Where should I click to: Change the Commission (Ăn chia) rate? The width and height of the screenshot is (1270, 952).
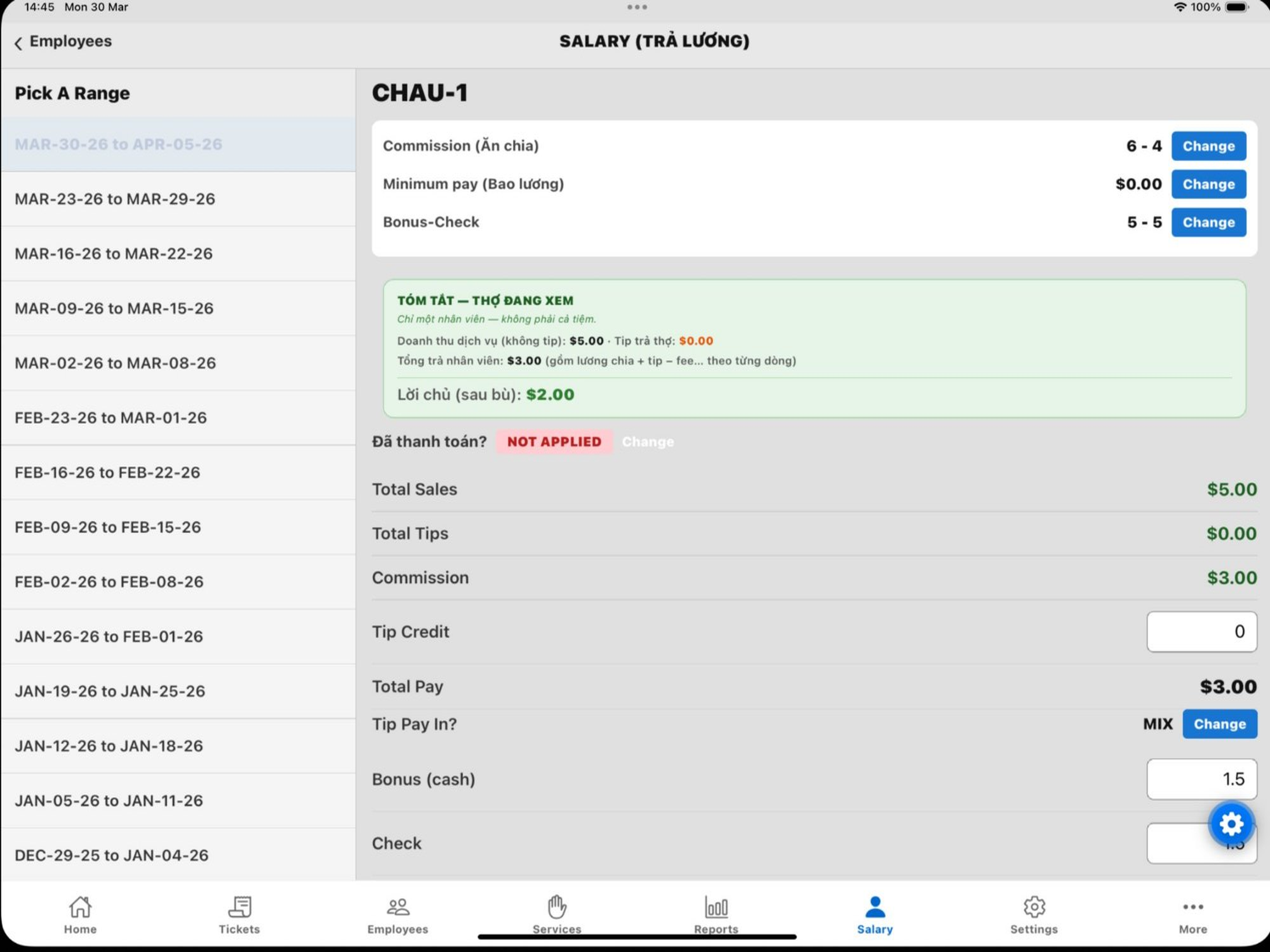[1209, 146]
